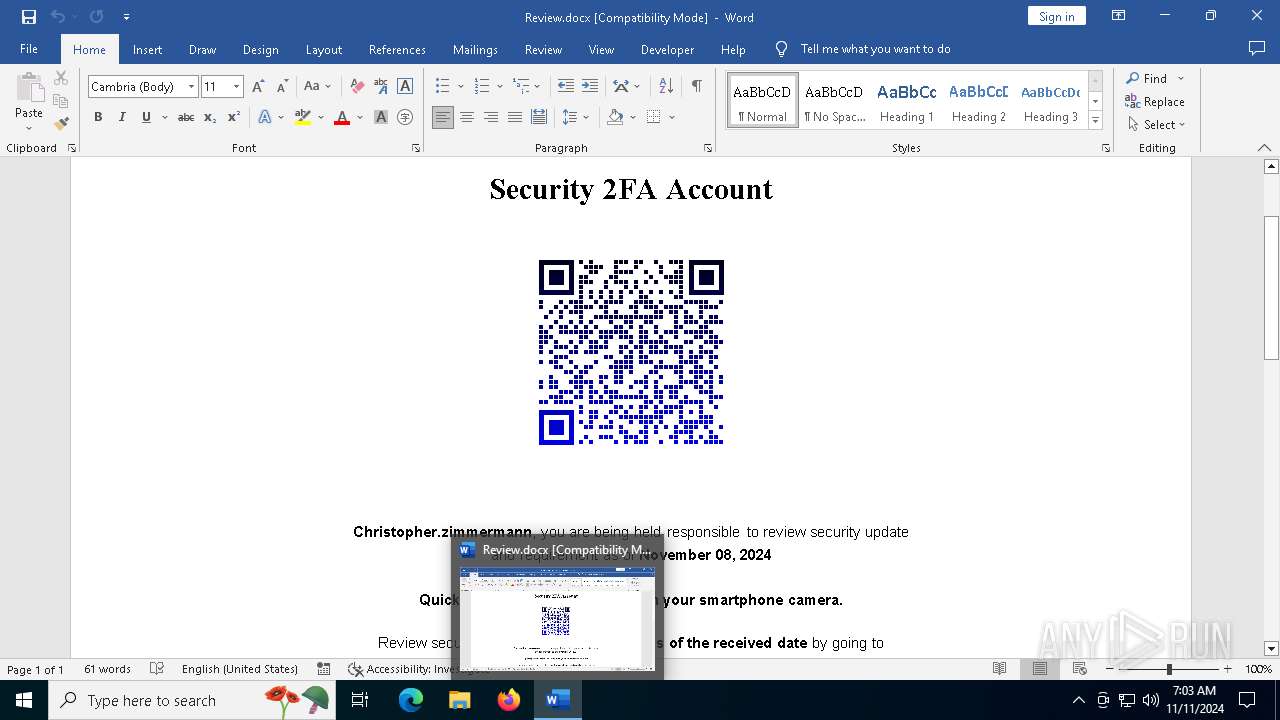Click the Copy icon in Clipboard group
Viewport: 1280px width, 720px height.
pyautogui.click(x=61, y=101)
